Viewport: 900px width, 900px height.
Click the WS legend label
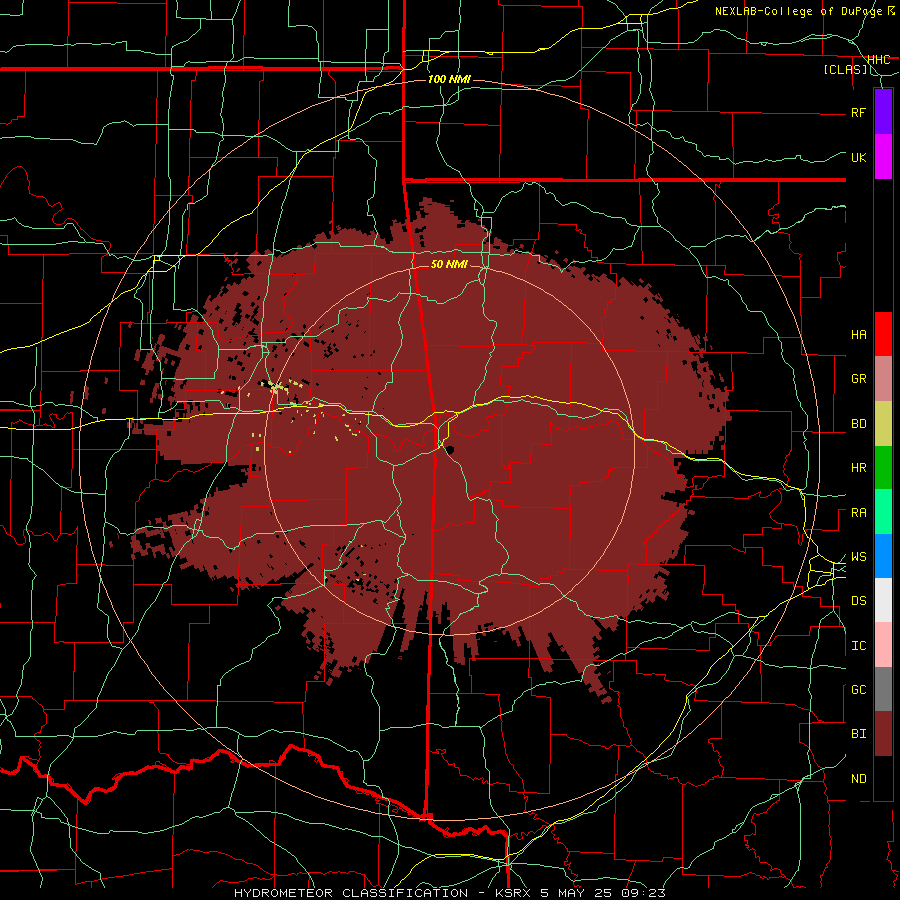(858, 557)
